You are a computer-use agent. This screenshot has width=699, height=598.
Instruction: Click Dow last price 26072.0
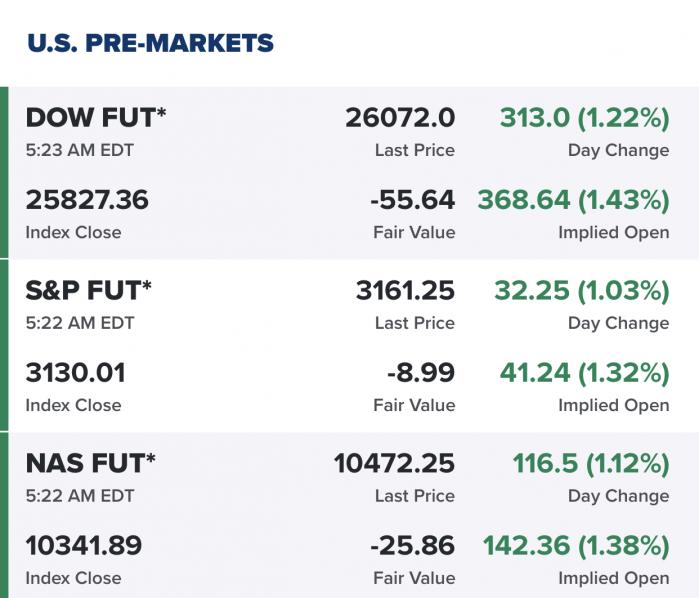[400, 118]
